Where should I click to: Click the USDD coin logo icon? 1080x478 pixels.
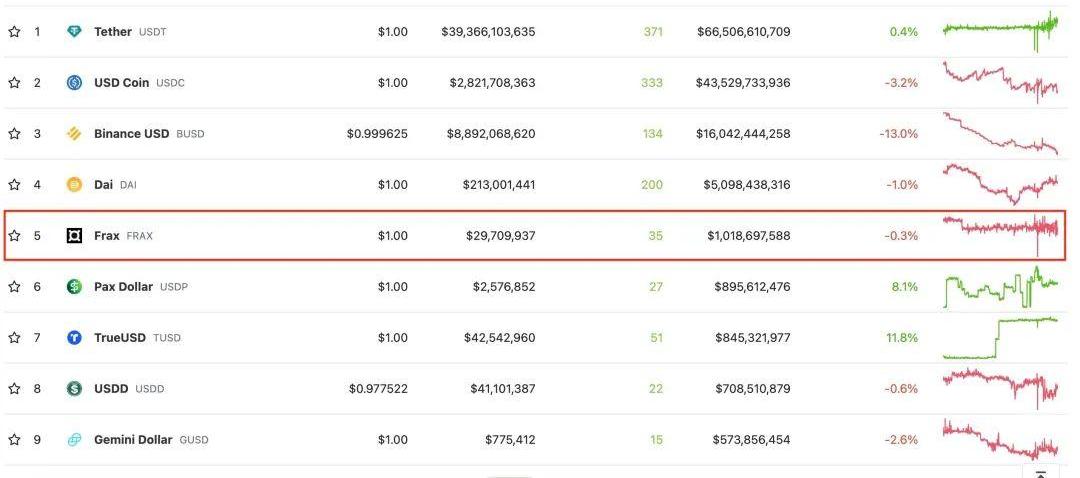click(x=74, y=389)
